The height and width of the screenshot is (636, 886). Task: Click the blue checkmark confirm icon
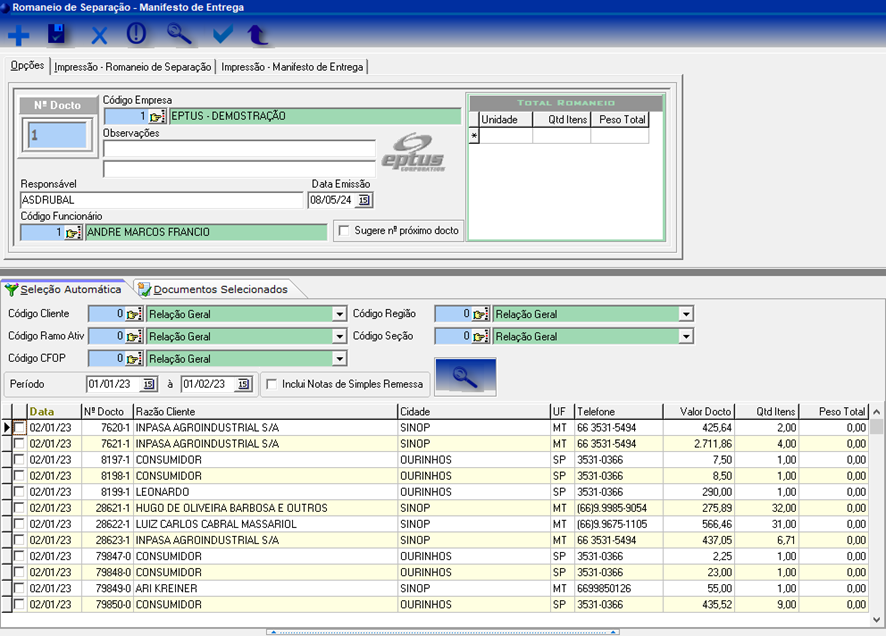click(x=222, y=35)
